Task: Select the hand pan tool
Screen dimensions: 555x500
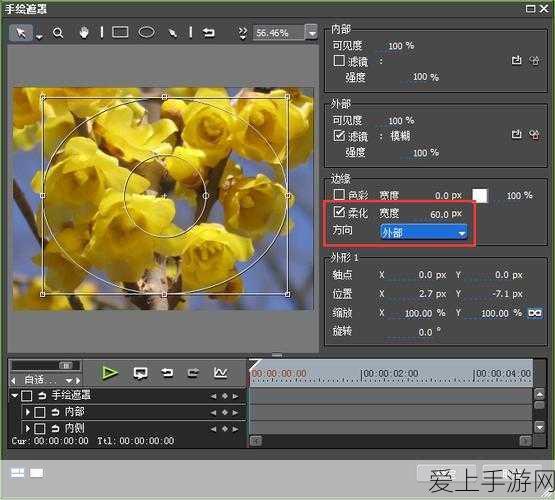Action: 84,33
